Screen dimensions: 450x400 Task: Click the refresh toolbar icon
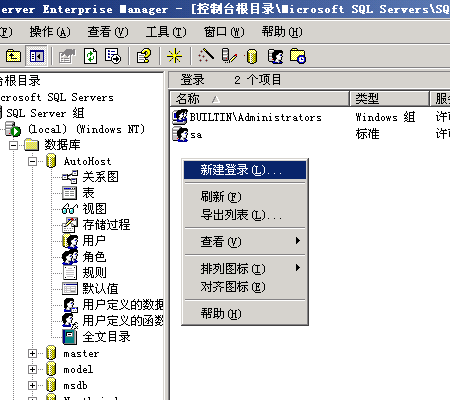[x=90, y=56]
